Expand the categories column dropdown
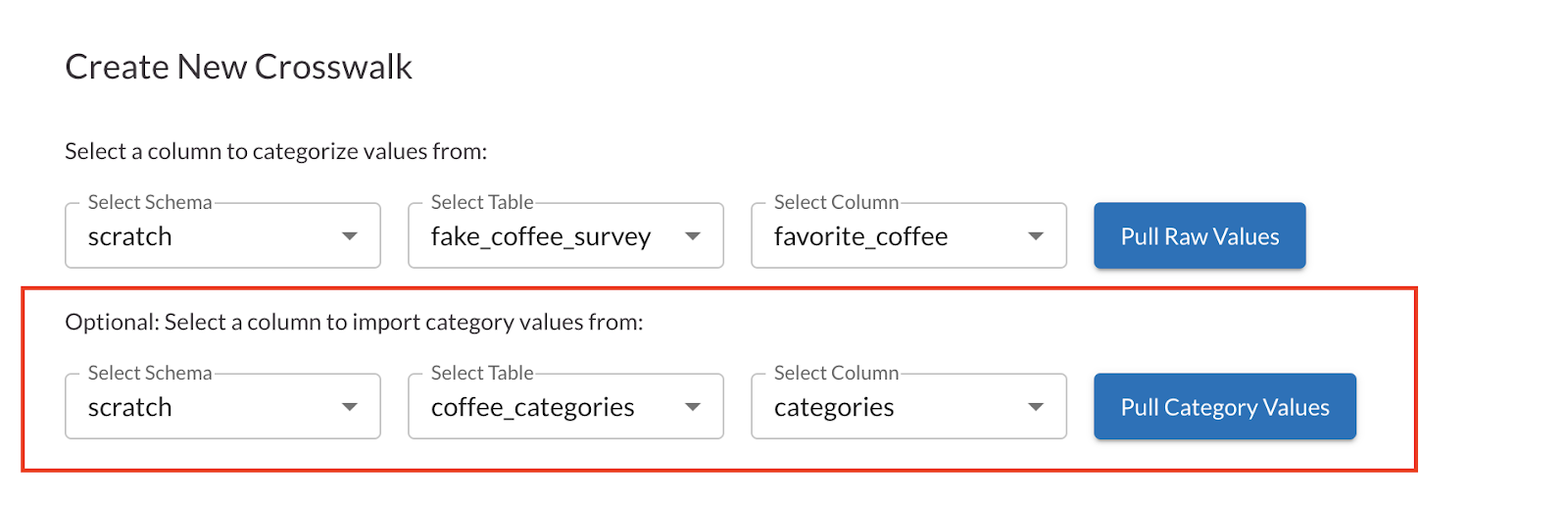Viewport: 1568px width, 509px height. [x=907, y=407]
